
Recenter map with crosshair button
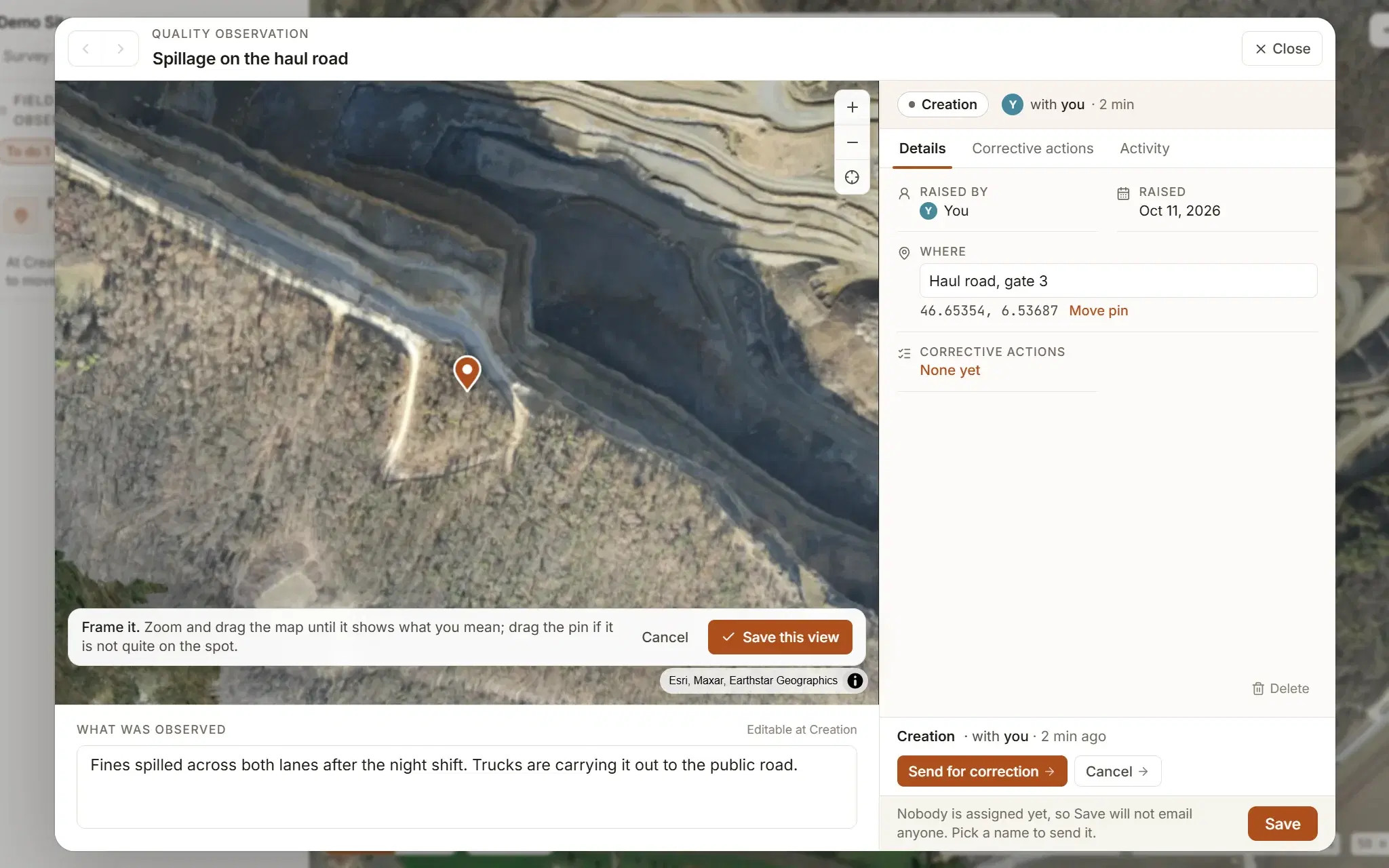(852, 178)
